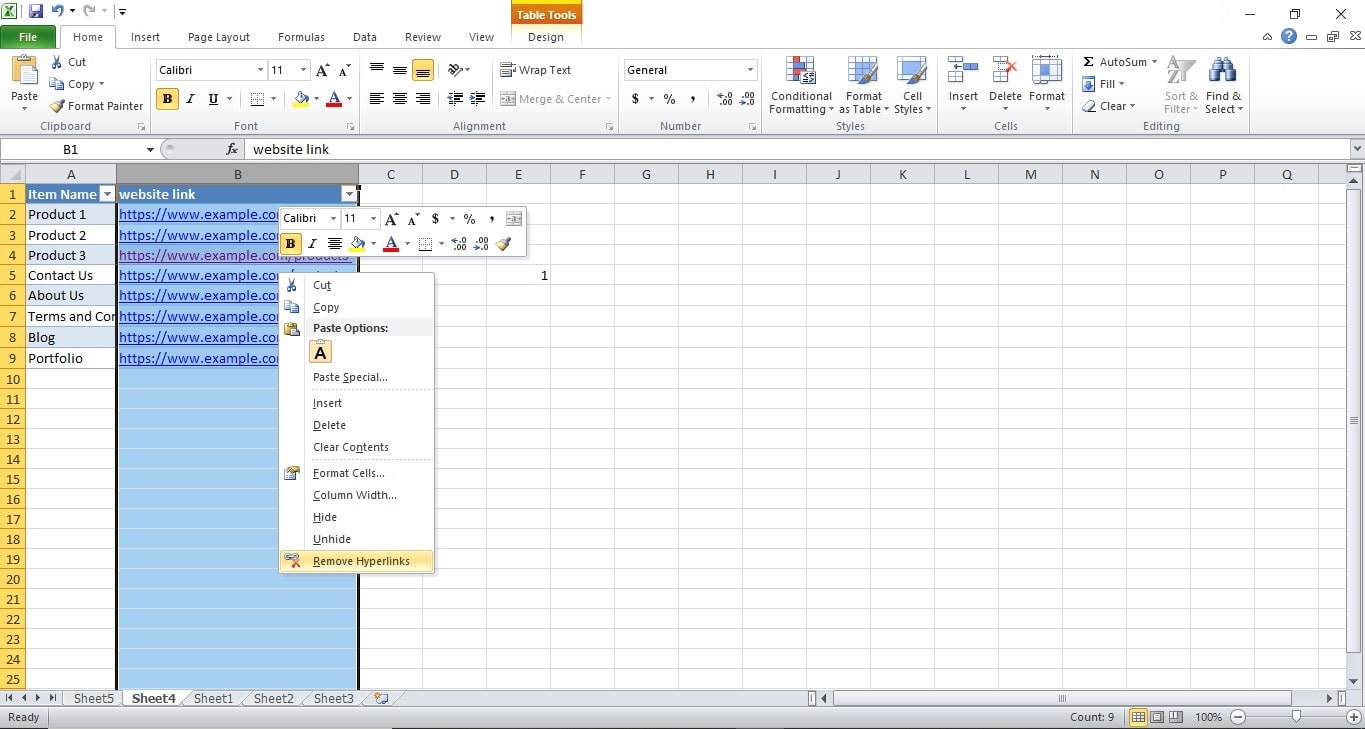Open Conditional Formatting in the Styles group
The image size is (1365, 729).
point(800,85)
